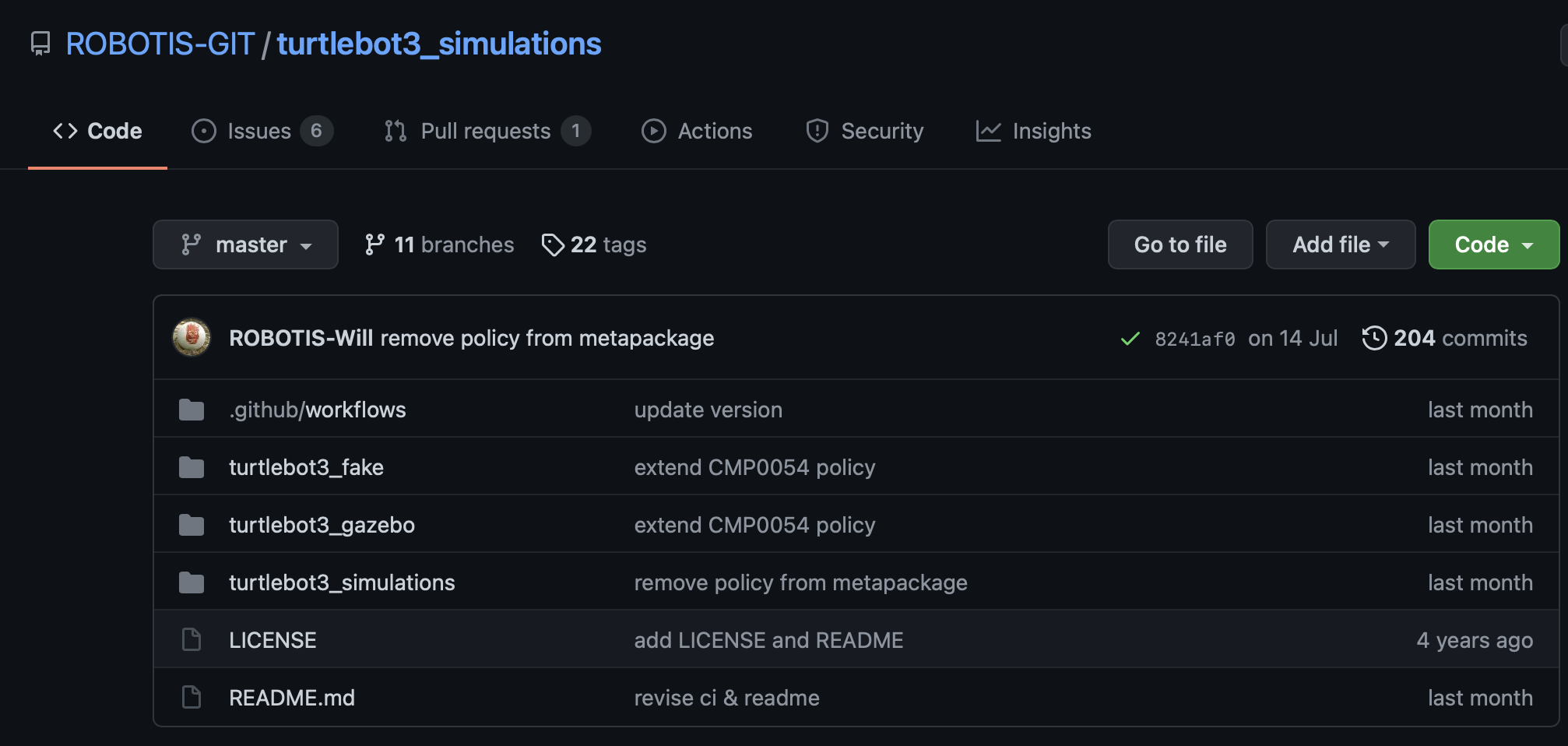This screenshot has height=746, width=1568.
Task: Click the Code angle-brackets icon
Action: click(x=65, y=131)
